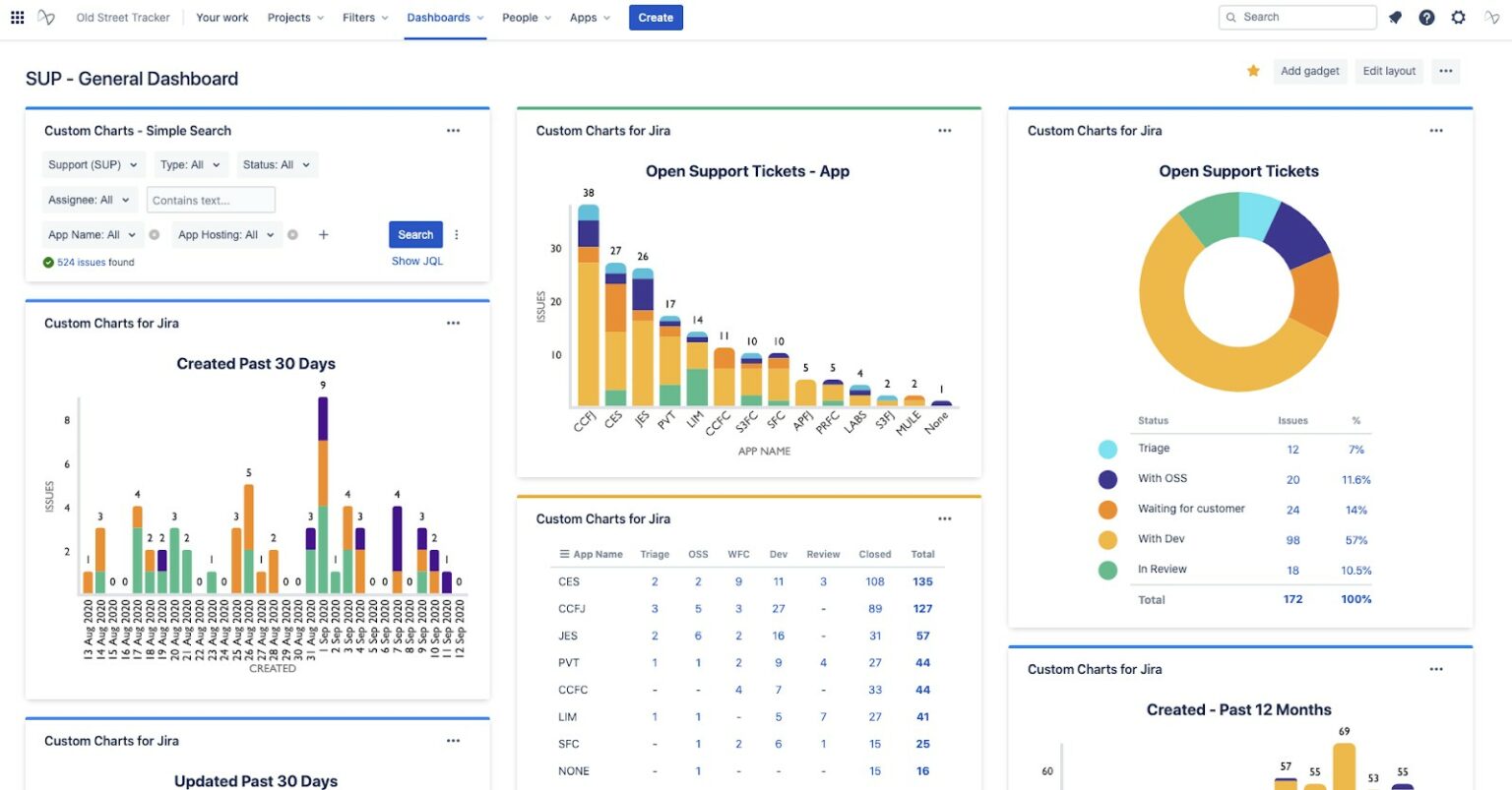Toggle Triage status in donut legend

(1107, 450)
